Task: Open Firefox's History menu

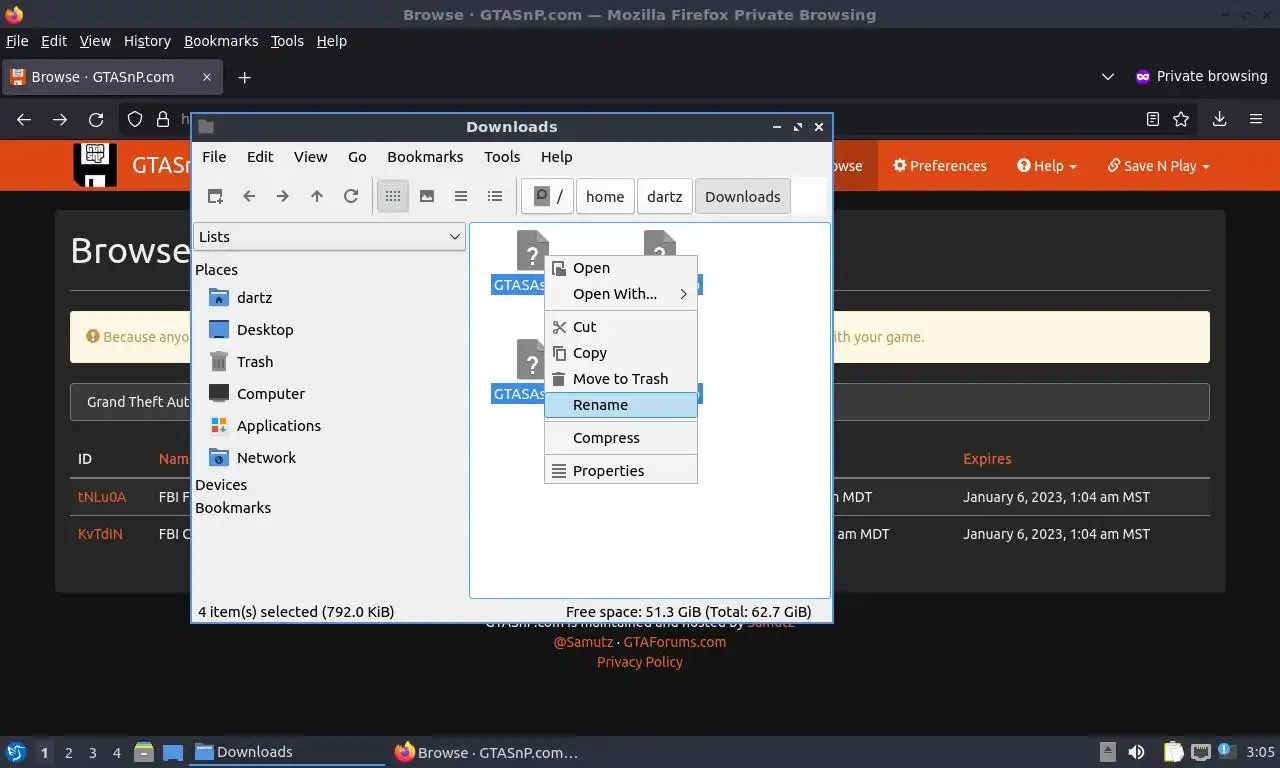Action: pos(147,41)
